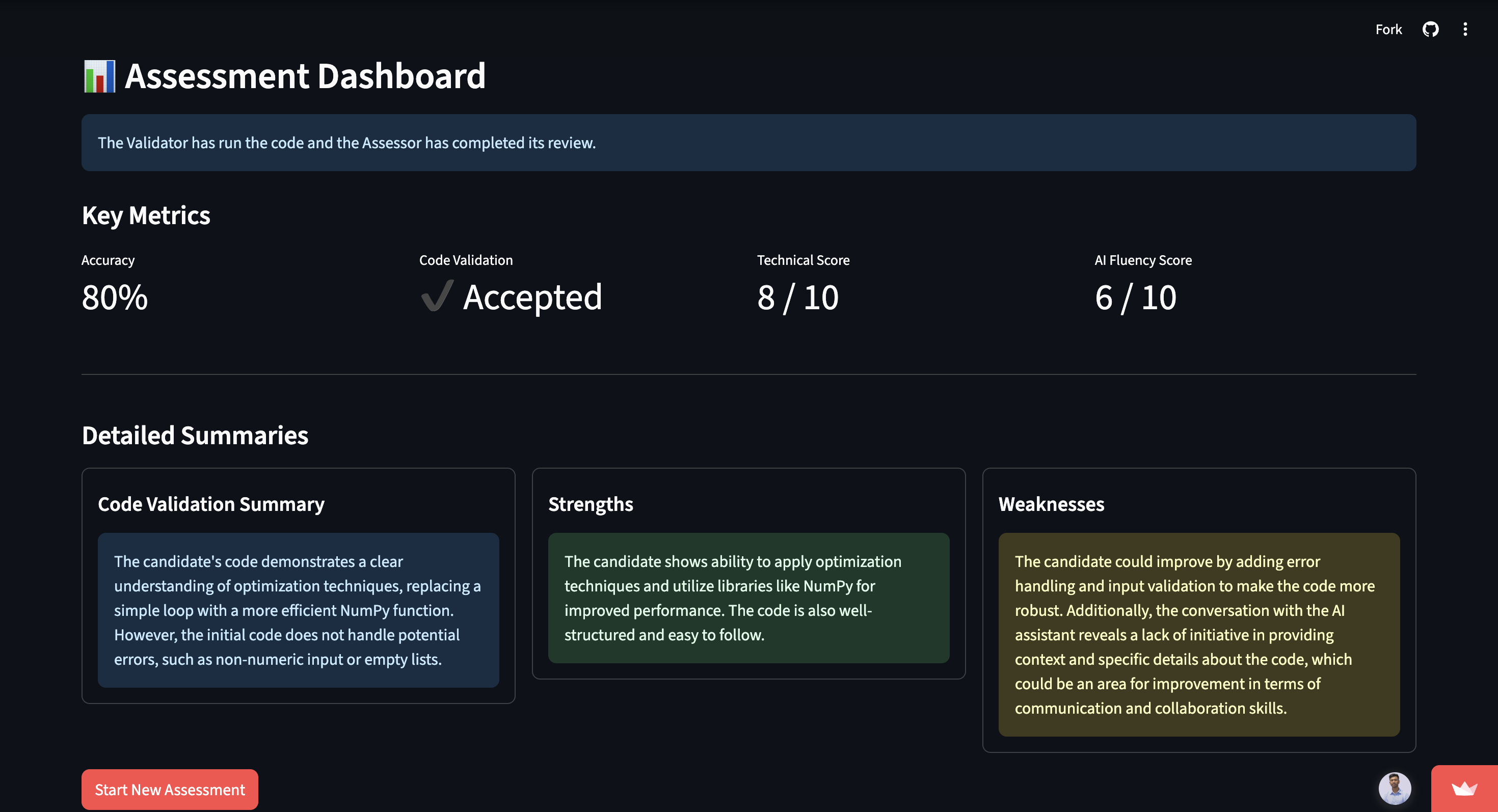The width and height of the screenshot is (1498, 812).
Task: Click the yellow Weaknesses text box
Action: 1198,634
